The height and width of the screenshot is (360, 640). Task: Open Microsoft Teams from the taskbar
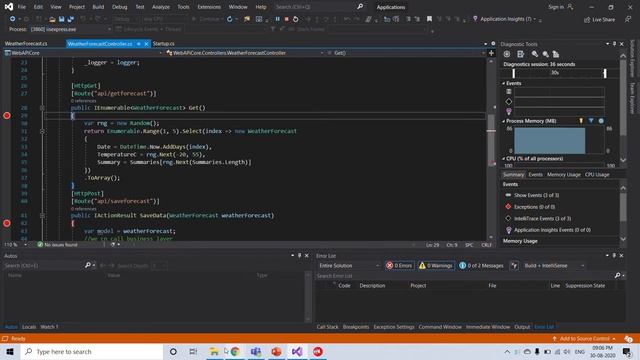(x=256, y=351)
